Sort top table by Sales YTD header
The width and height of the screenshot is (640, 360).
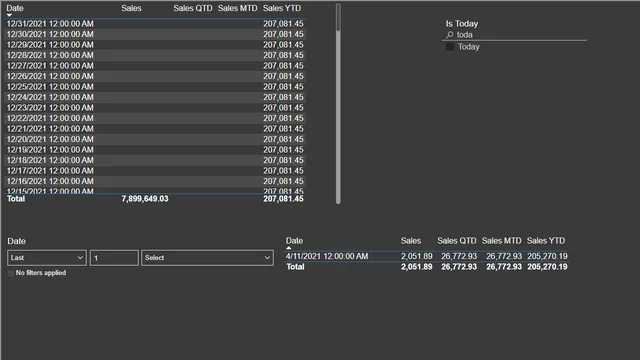(x=282, y=8)
